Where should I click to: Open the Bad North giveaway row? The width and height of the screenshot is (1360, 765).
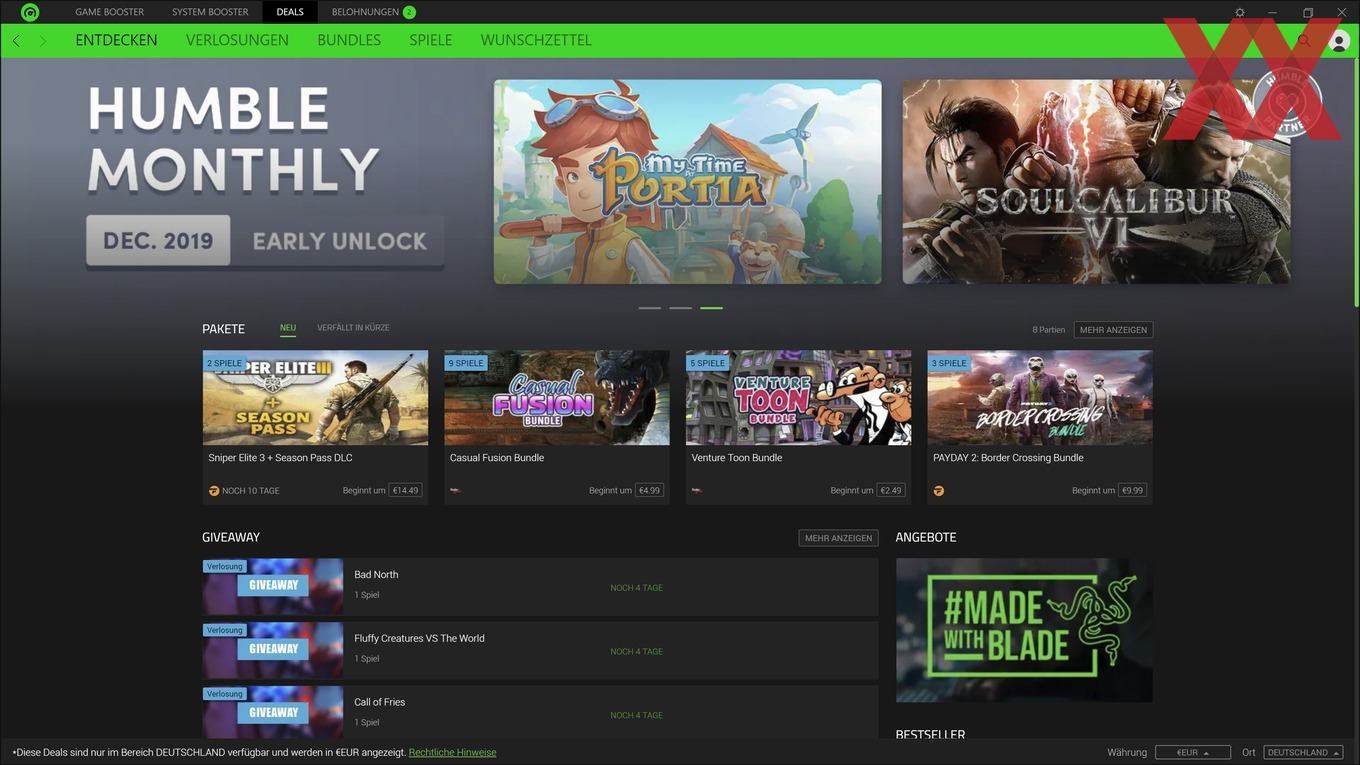coord(540,587)
